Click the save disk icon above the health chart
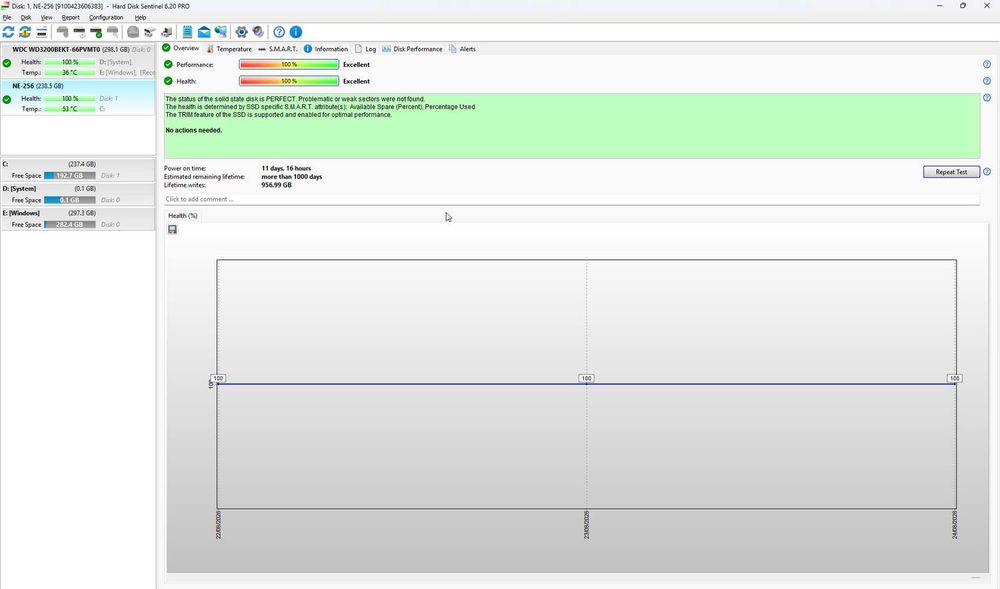1000x589 pixels. tap(172, 229)
